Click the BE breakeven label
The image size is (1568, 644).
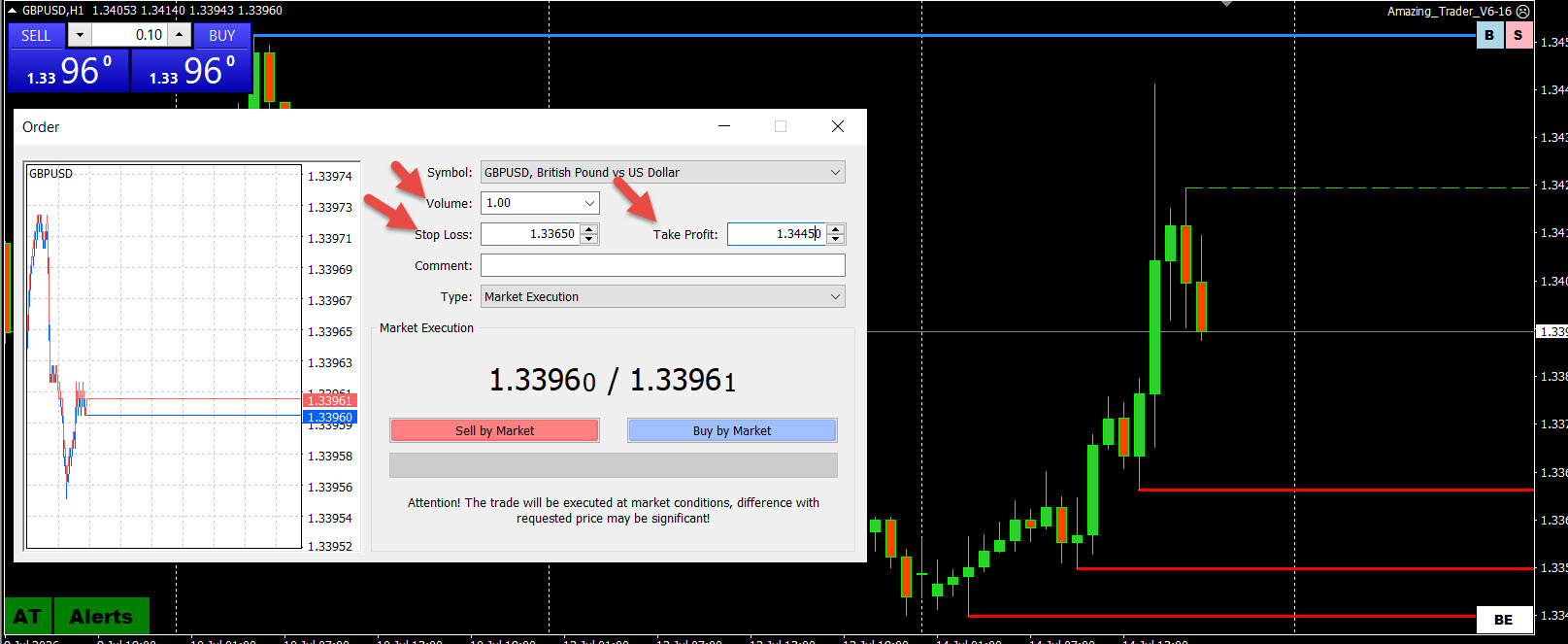[1504, 620]
